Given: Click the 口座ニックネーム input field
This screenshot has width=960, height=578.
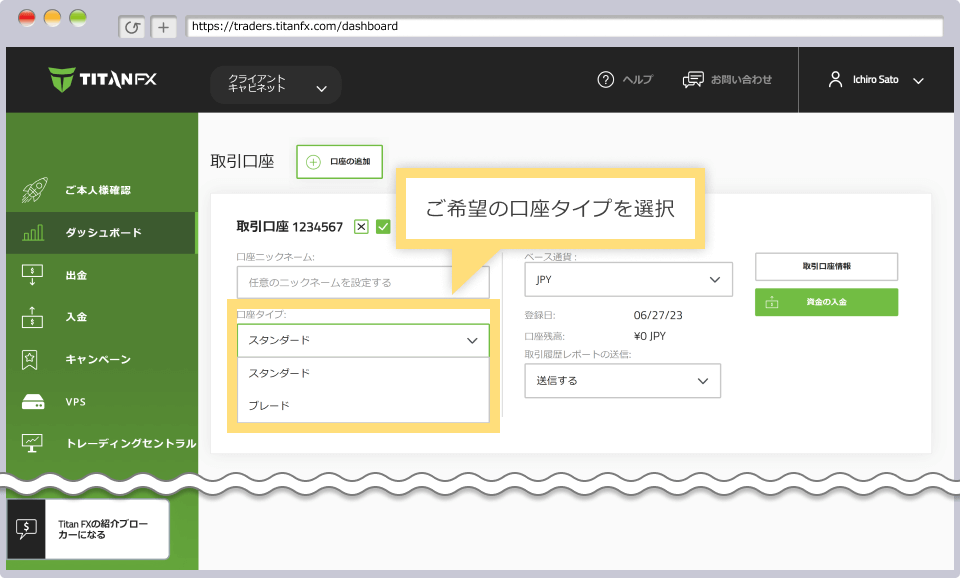Looking at the screenshot, I should [363, 282].
